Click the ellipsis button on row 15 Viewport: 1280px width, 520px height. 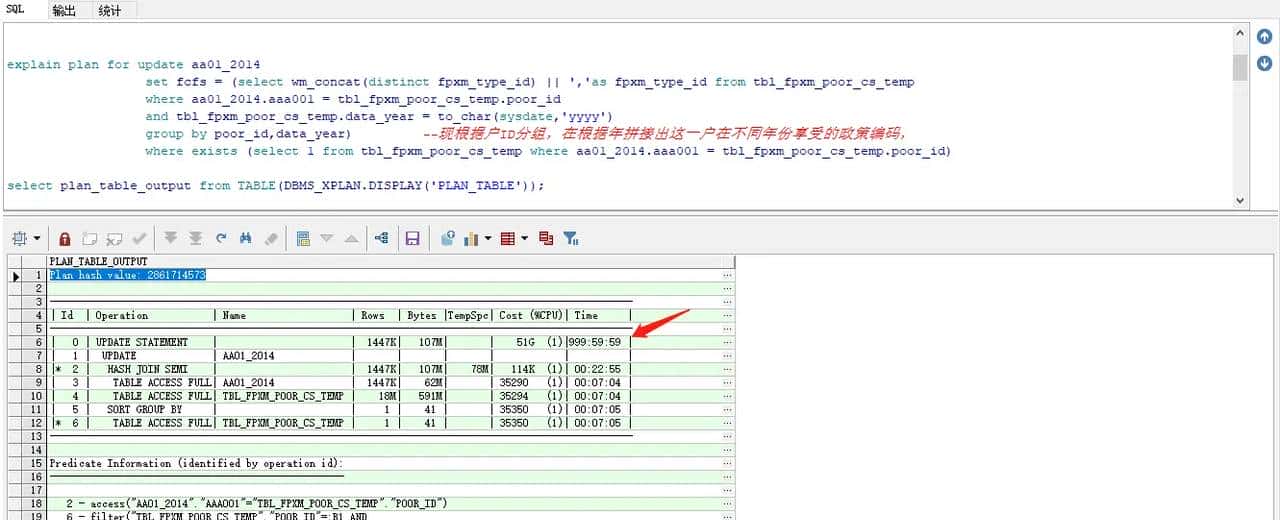coord(727,463)
